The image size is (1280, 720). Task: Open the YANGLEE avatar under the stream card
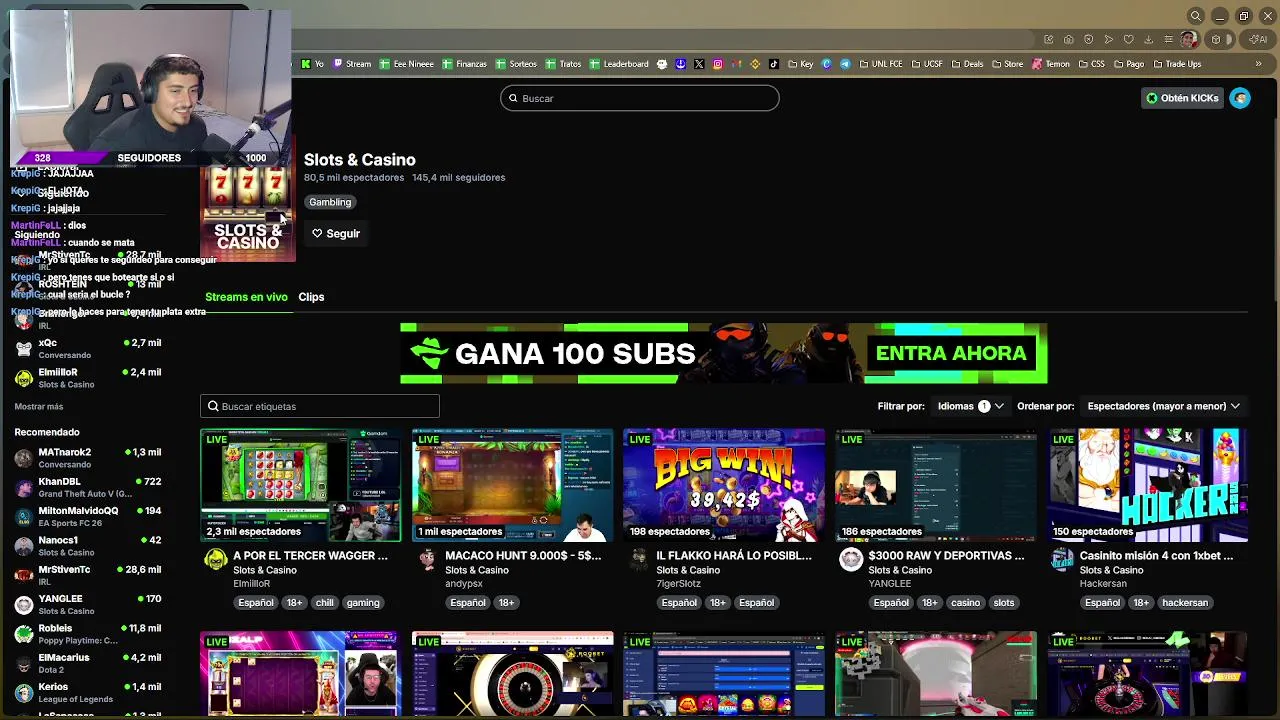(x=851, y=560)
